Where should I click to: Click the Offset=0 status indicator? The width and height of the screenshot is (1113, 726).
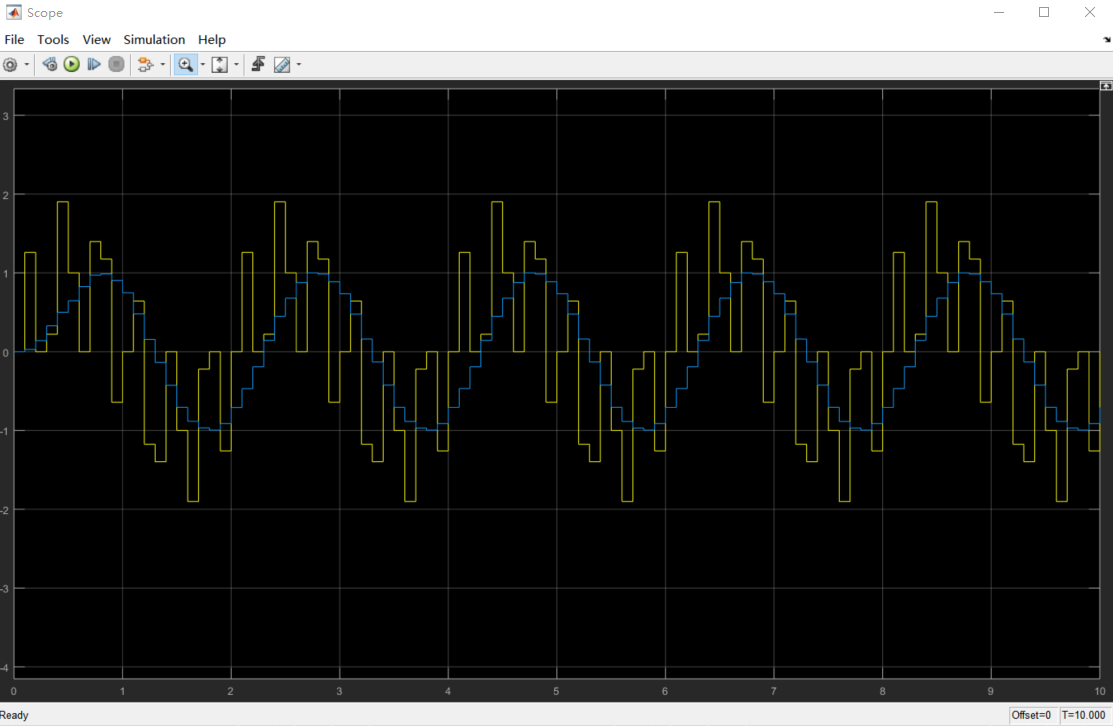1032,715
